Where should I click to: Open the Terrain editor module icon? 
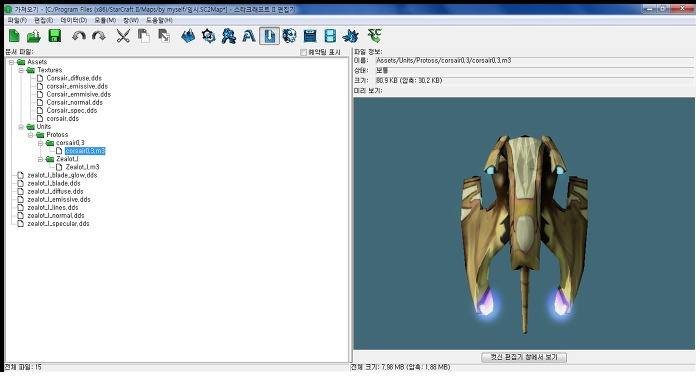pyautogui.click(x=188, y=36)
